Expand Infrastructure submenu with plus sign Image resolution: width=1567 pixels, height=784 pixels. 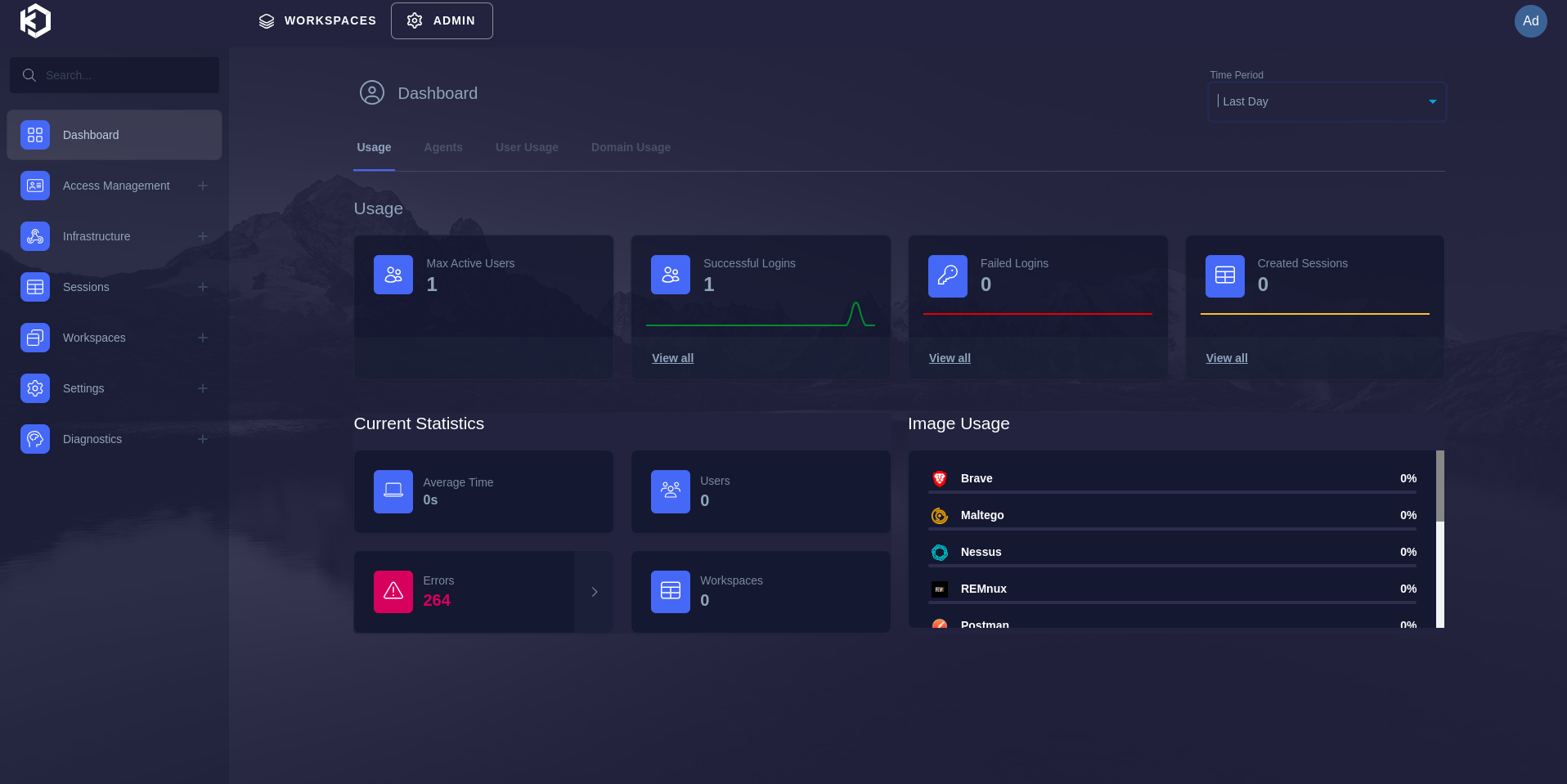(203, 236)
